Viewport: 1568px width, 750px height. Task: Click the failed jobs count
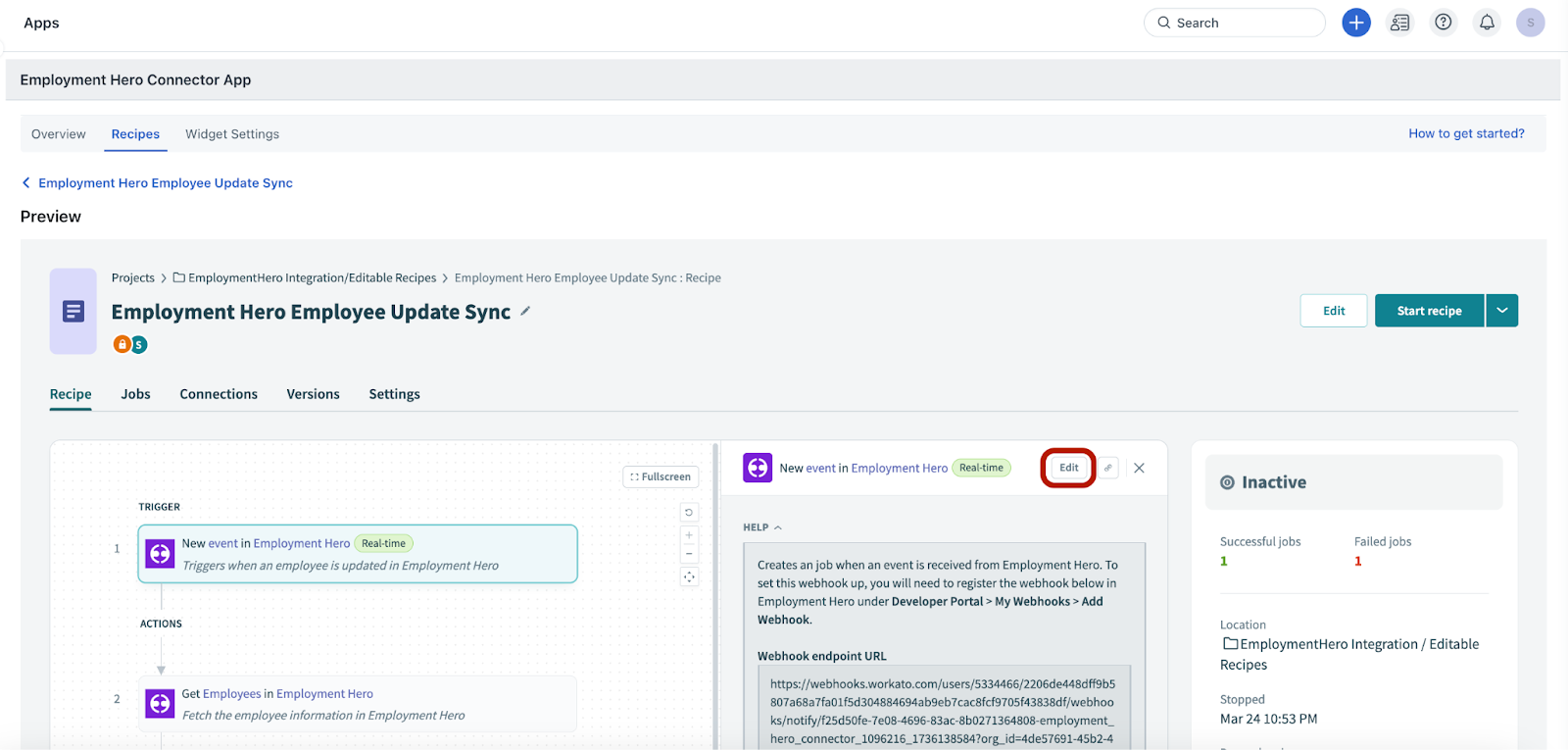(x=1358, y=561)
